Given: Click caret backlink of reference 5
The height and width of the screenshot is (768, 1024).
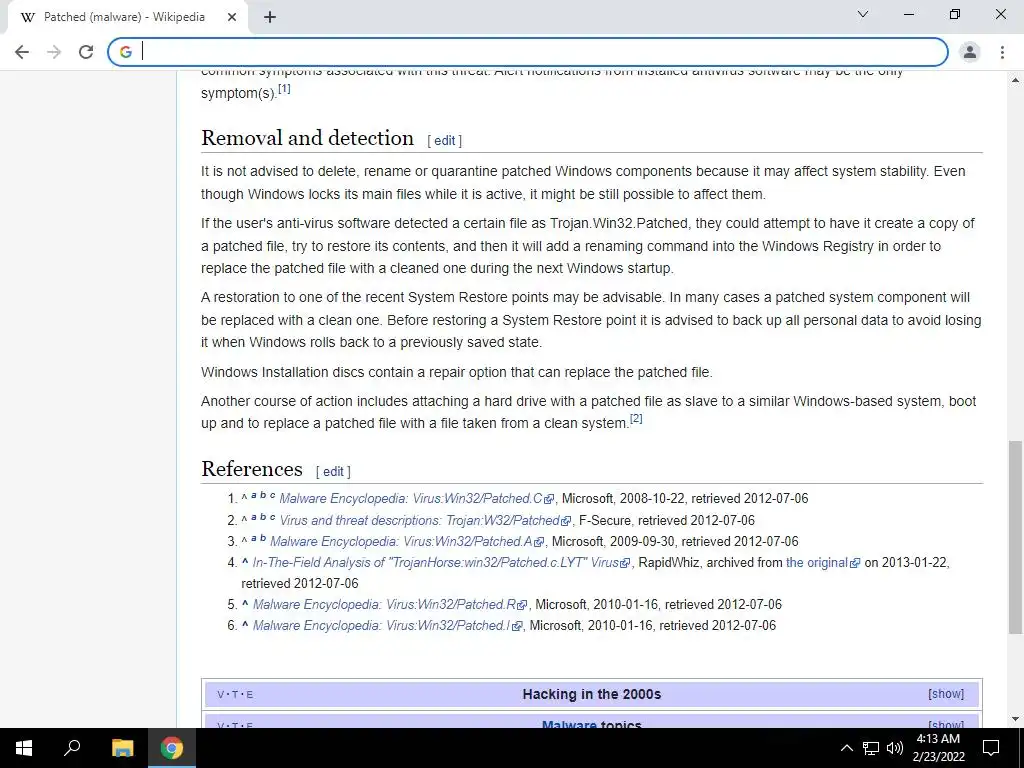Looking at the screenshot, I should tap(245, 603).
